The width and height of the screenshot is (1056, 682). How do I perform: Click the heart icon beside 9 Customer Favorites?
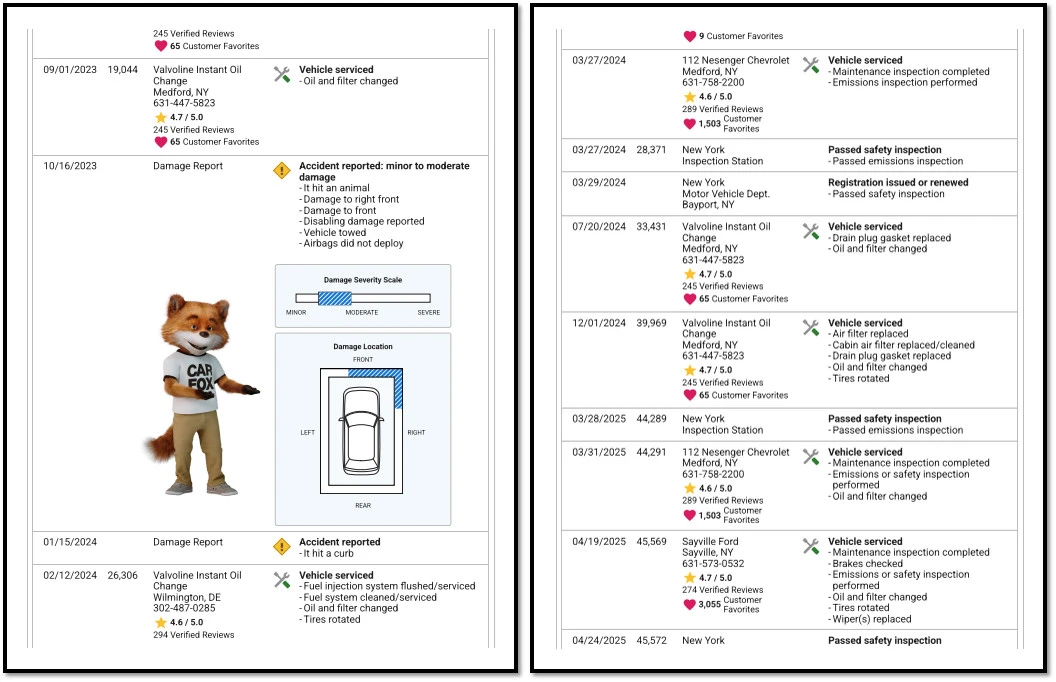pos(690,36)
